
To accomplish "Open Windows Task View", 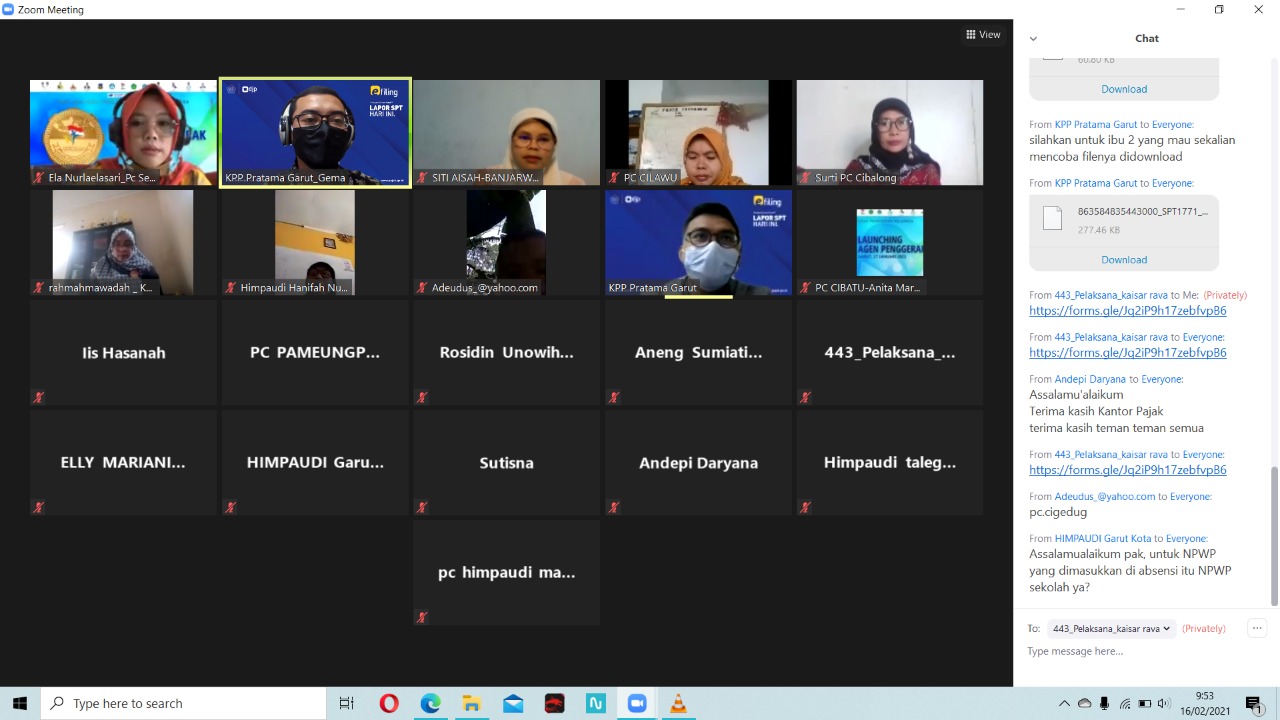I will [x=346, y=704].
